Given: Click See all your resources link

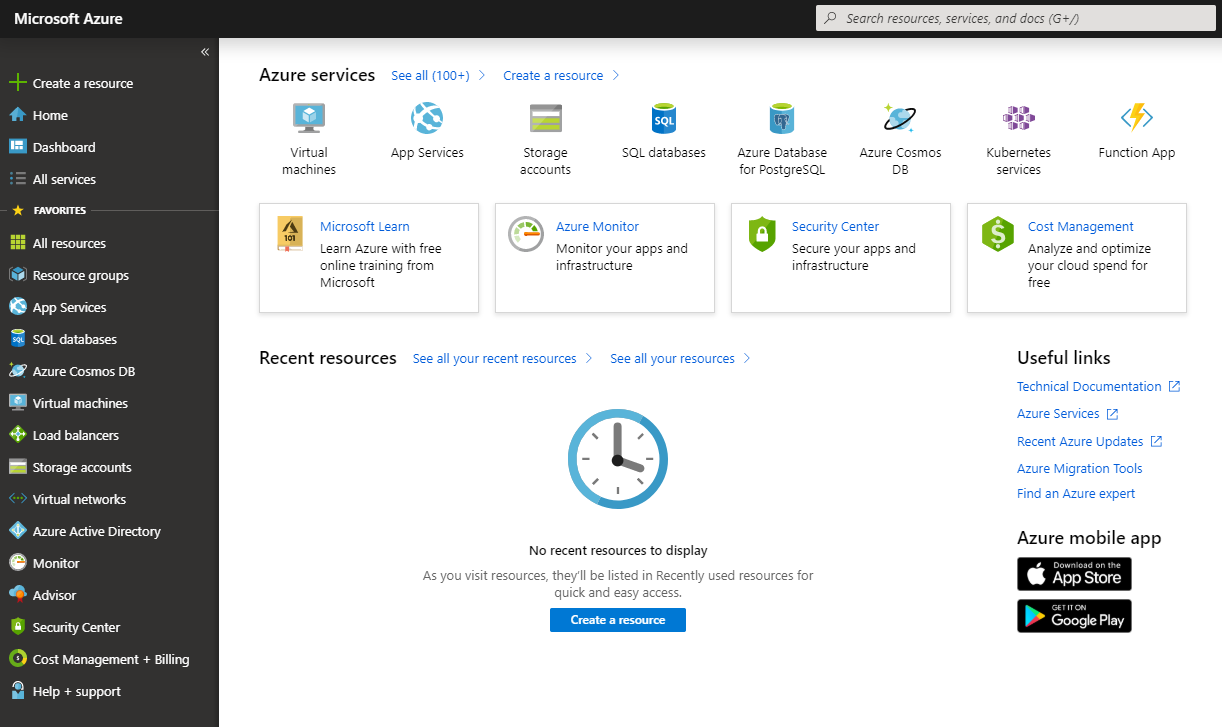Looking at the screenshot, I should click(673, 358).
